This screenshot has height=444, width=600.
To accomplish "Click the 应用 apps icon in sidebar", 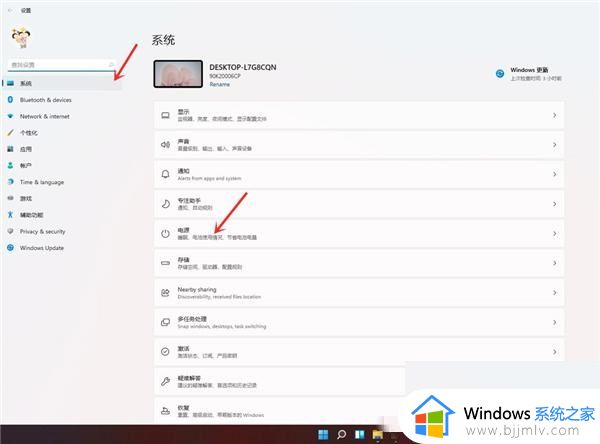I will 10,149.
